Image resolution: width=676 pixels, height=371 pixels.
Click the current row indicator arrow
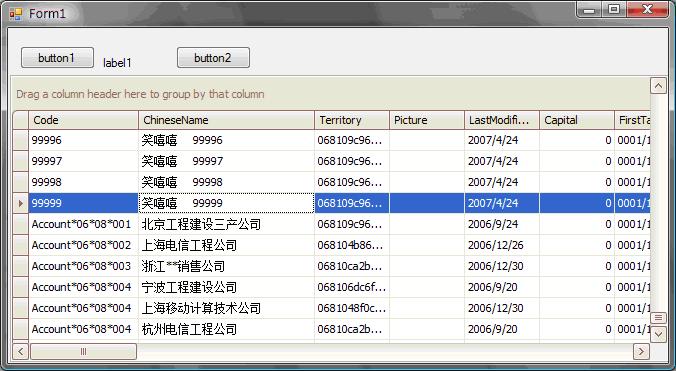coord(20,203)
